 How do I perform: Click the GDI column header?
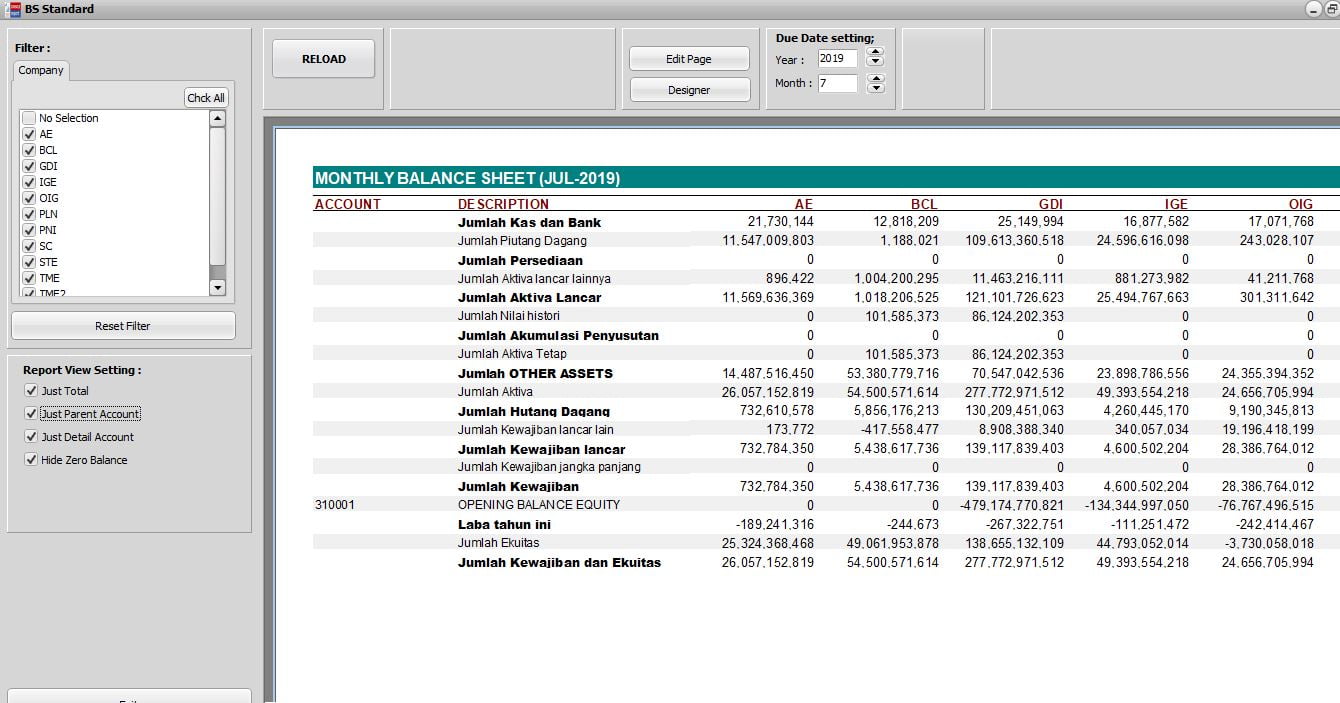click(1051, 204)
